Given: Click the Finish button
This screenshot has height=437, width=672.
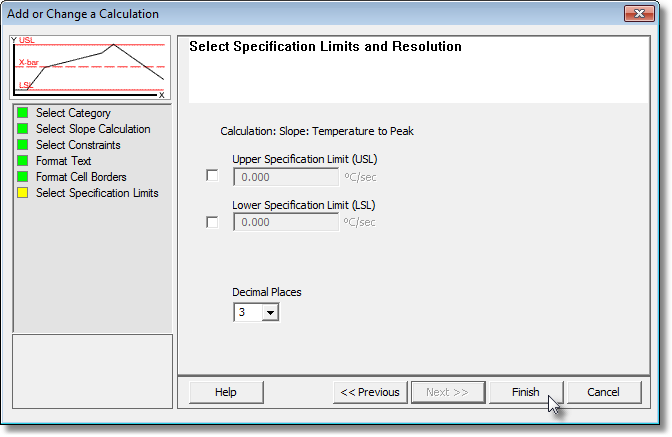Looking at the screenshot, I should click(x=526, y=392).
